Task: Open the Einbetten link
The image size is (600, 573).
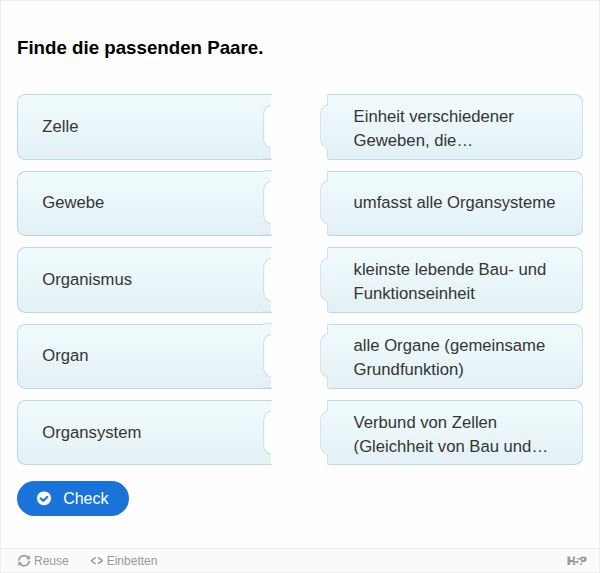Action: (x=124, y=561)
